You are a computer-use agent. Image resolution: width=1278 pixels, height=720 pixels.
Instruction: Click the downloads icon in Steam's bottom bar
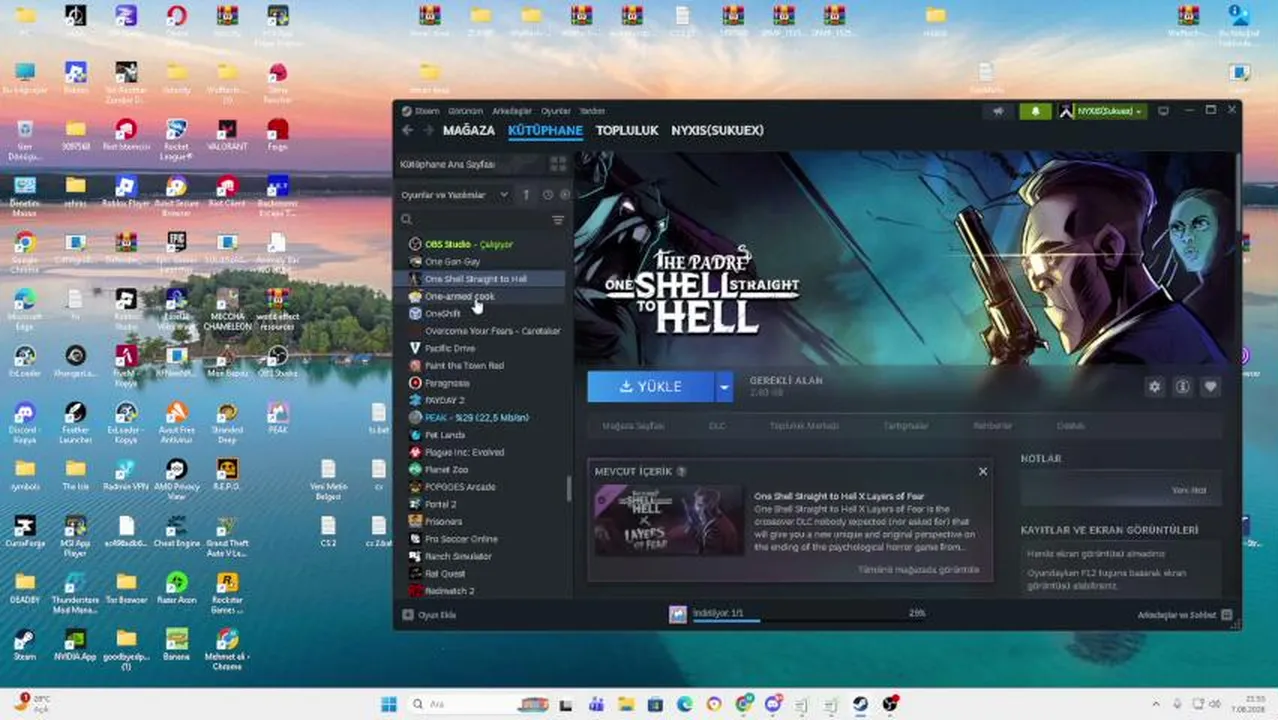pos(678,614)
